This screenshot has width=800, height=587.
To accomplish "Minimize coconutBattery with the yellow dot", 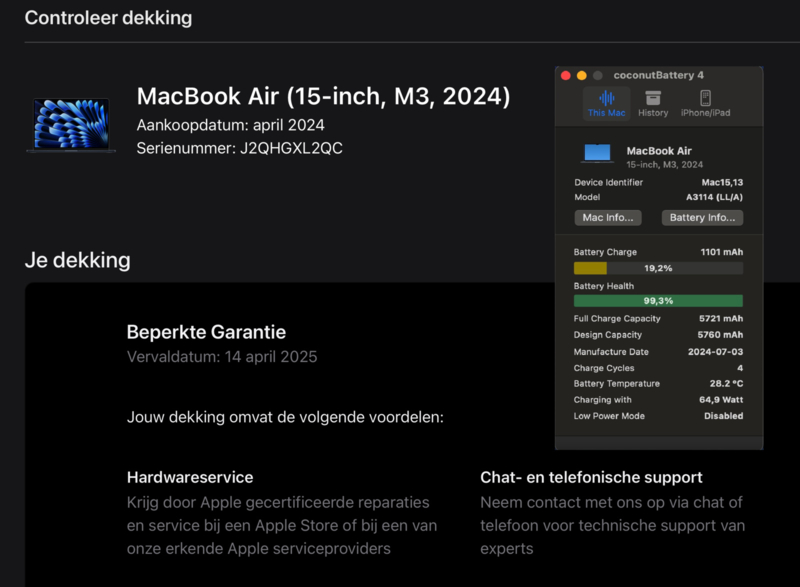I will tap(582, 75).
